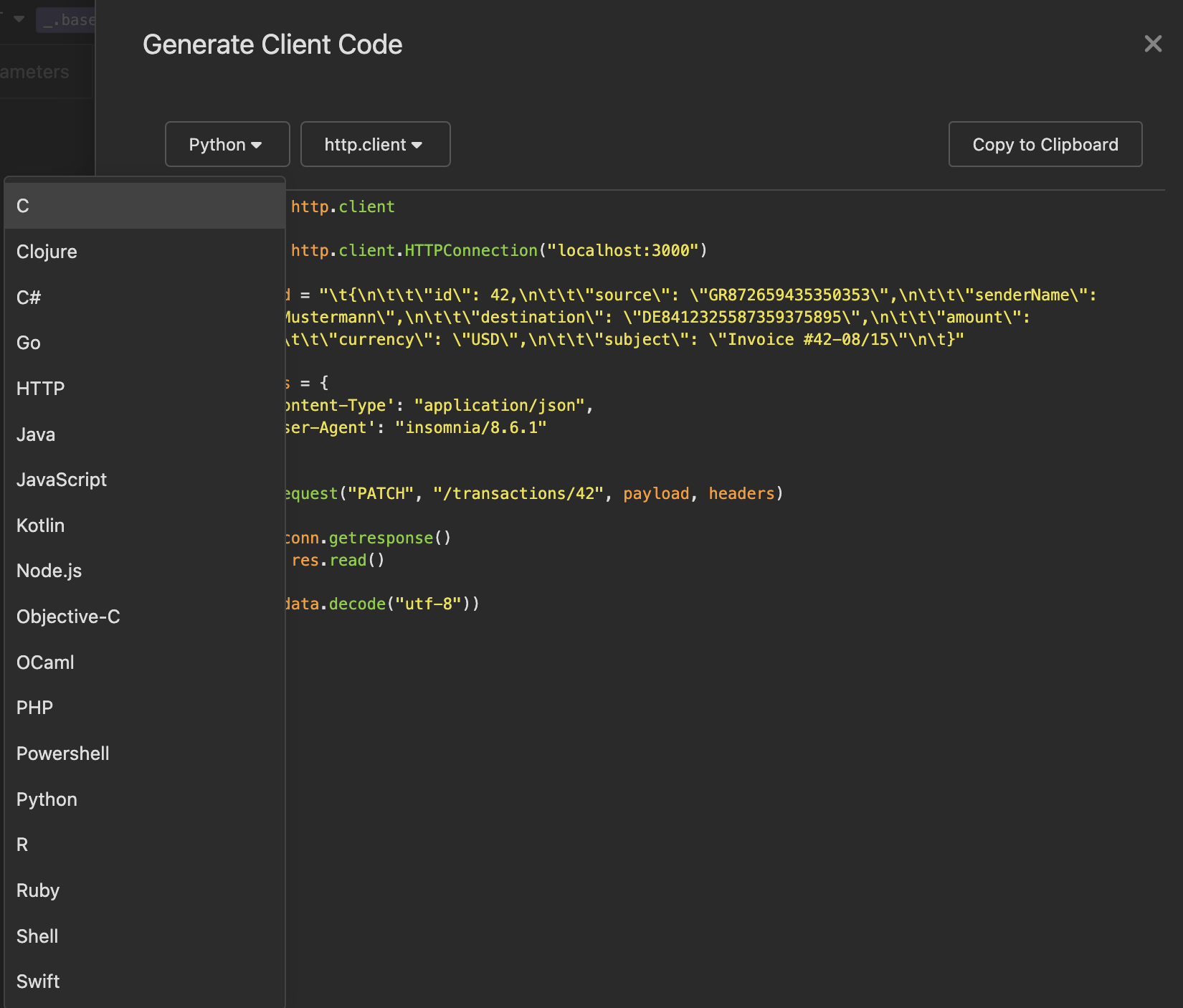Viewport: 1183px width, 1008px height.
Task: Select HTTP in the language menu
Action: click(x=145, y=389)
